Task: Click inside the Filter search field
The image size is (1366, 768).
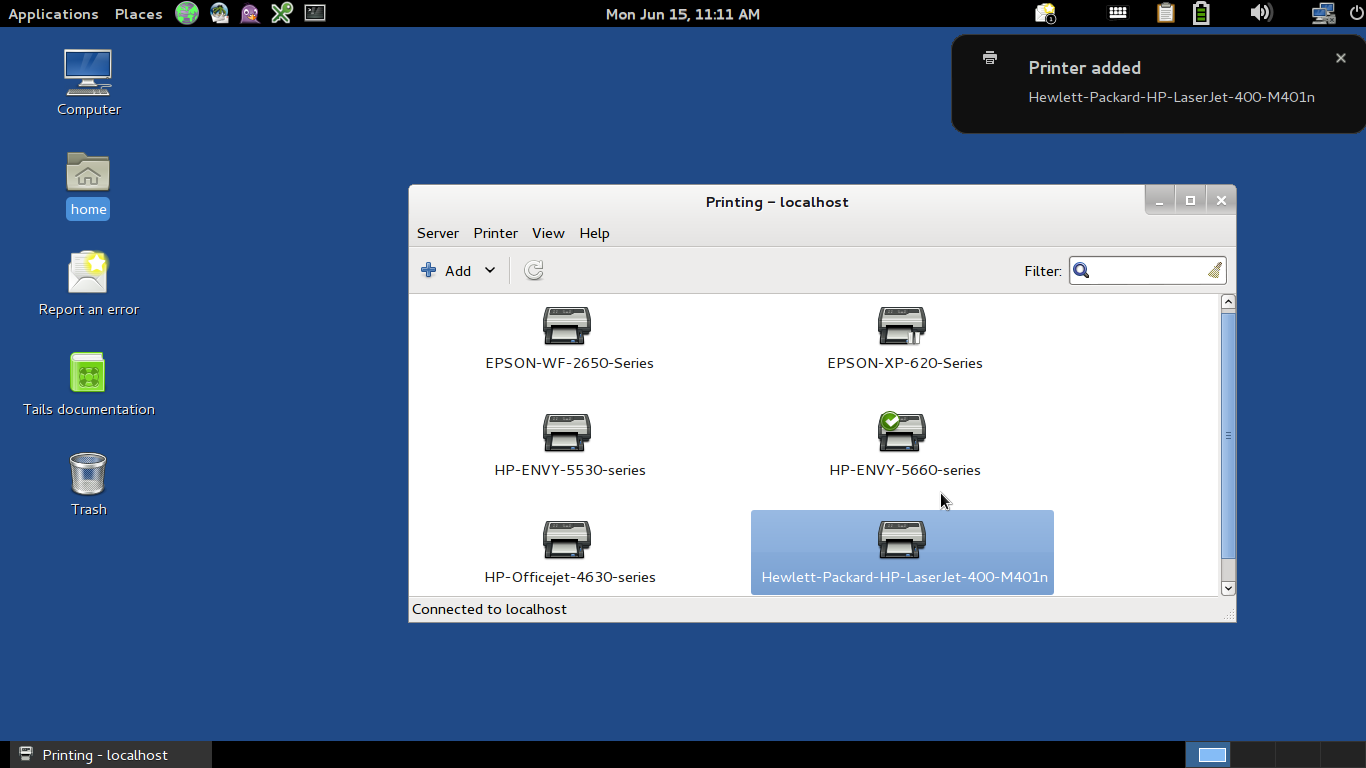Action: tap(1148, 270)
